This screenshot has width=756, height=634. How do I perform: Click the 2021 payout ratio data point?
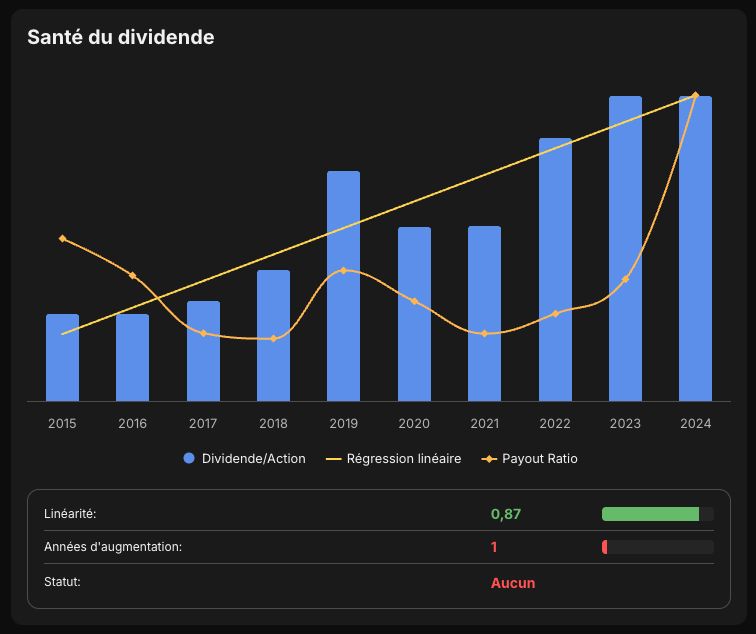coord(485,334)
